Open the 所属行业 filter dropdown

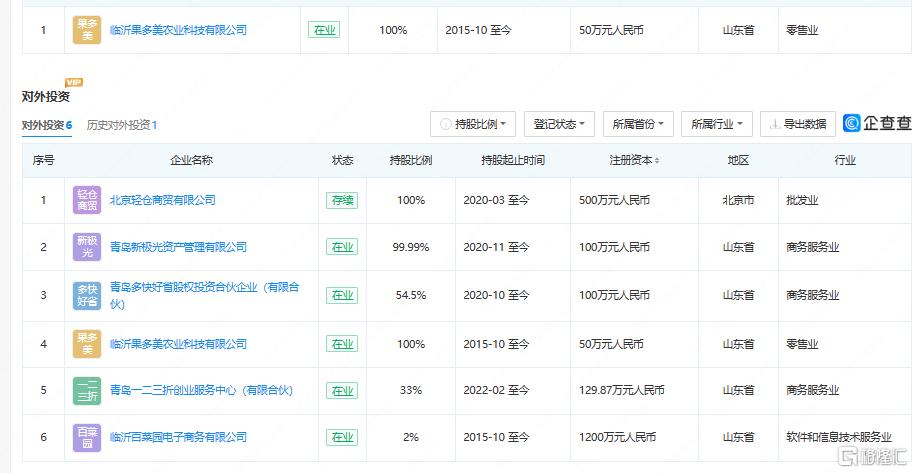pyautogui.click(x=717, y=124)
